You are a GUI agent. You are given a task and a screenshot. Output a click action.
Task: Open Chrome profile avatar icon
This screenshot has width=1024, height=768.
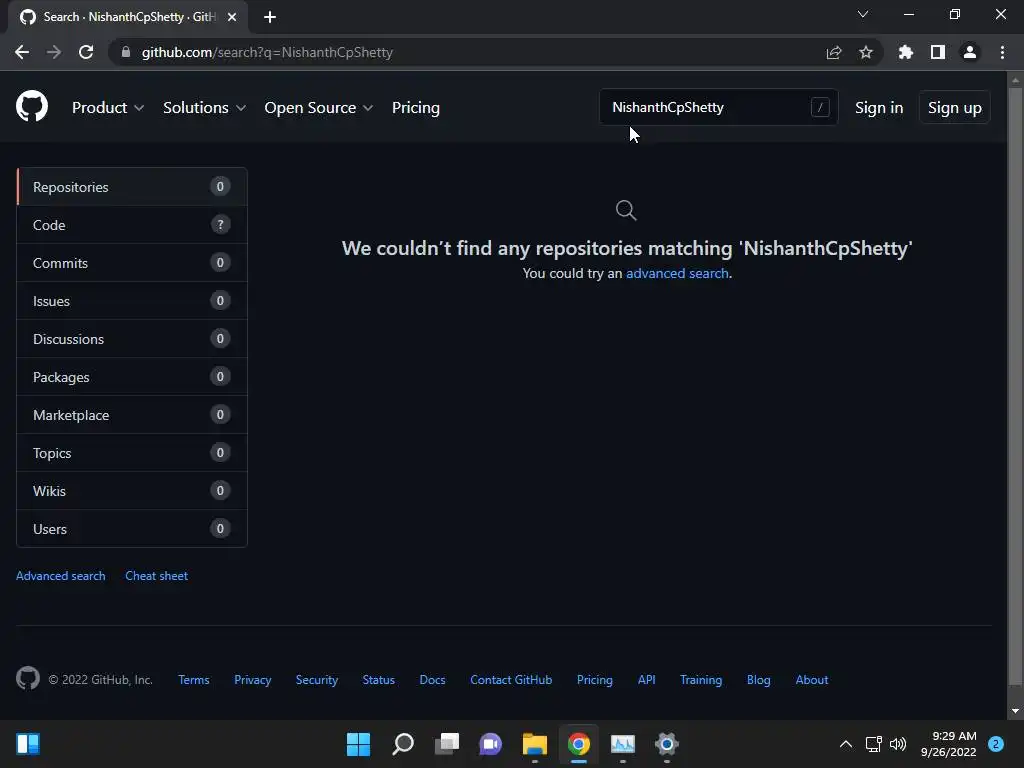970,52
